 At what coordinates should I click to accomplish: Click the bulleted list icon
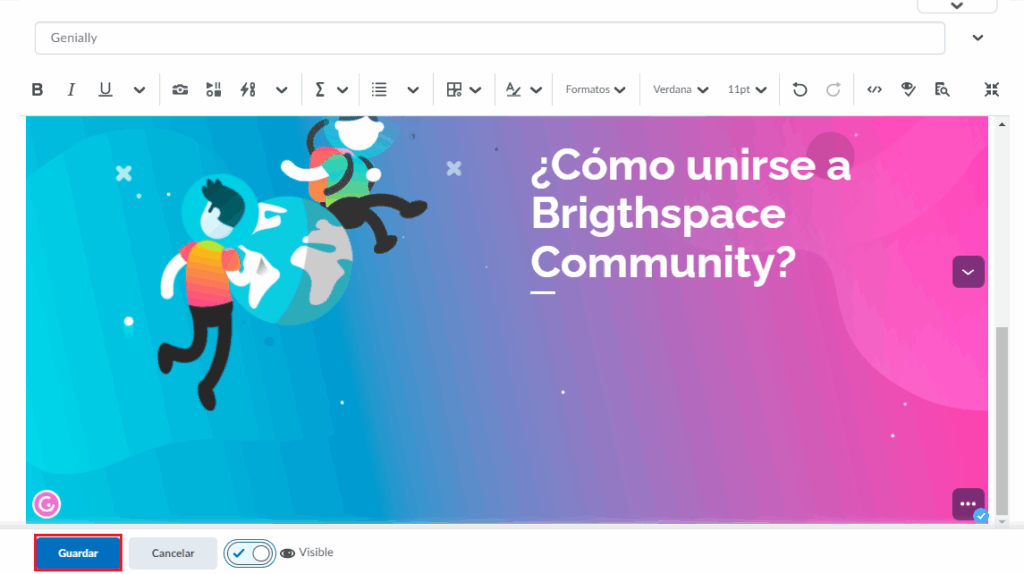379,90
